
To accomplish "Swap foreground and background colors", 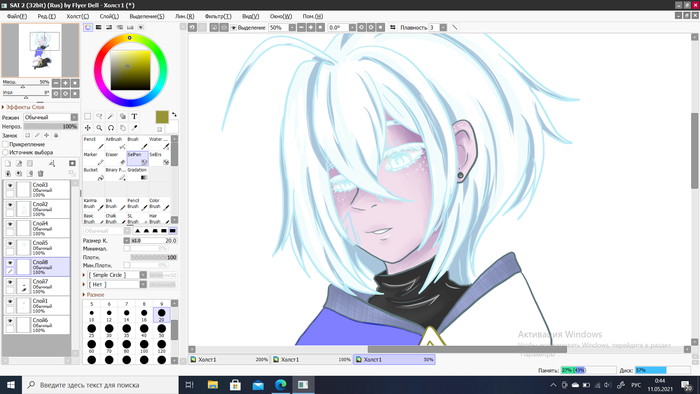I will click(174, 115).
